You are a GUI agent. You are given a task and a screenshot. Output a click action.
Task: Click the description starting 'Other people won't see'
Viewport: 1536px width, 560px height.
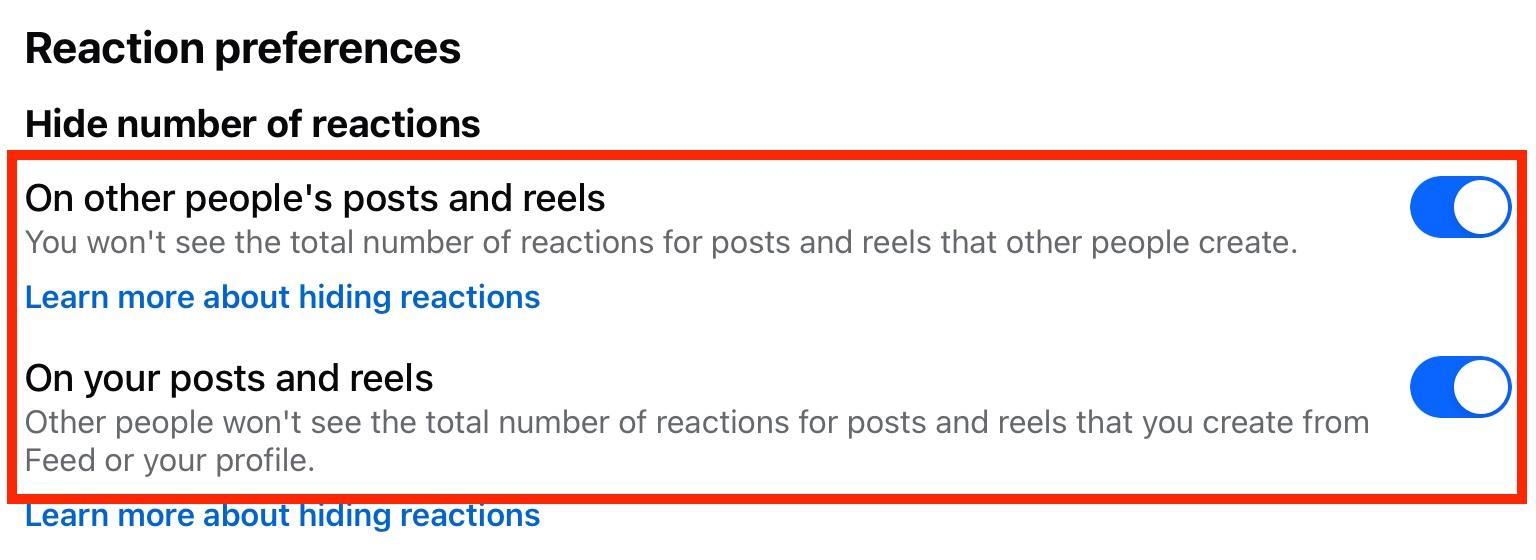click(696, 422)
